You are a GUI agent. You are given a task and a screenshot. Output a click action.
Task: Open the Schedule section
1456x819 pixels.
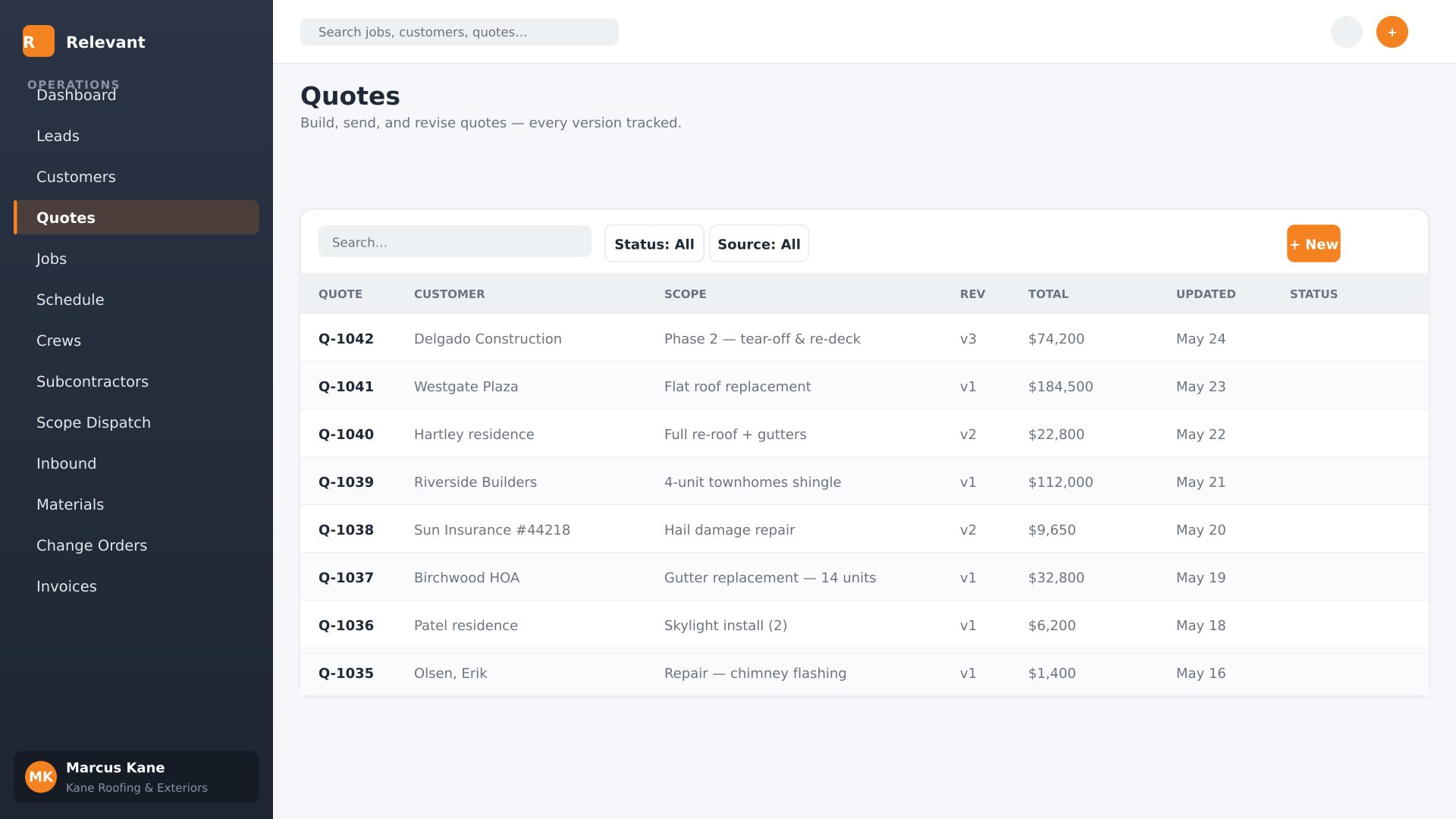click(x=136, y=300)
